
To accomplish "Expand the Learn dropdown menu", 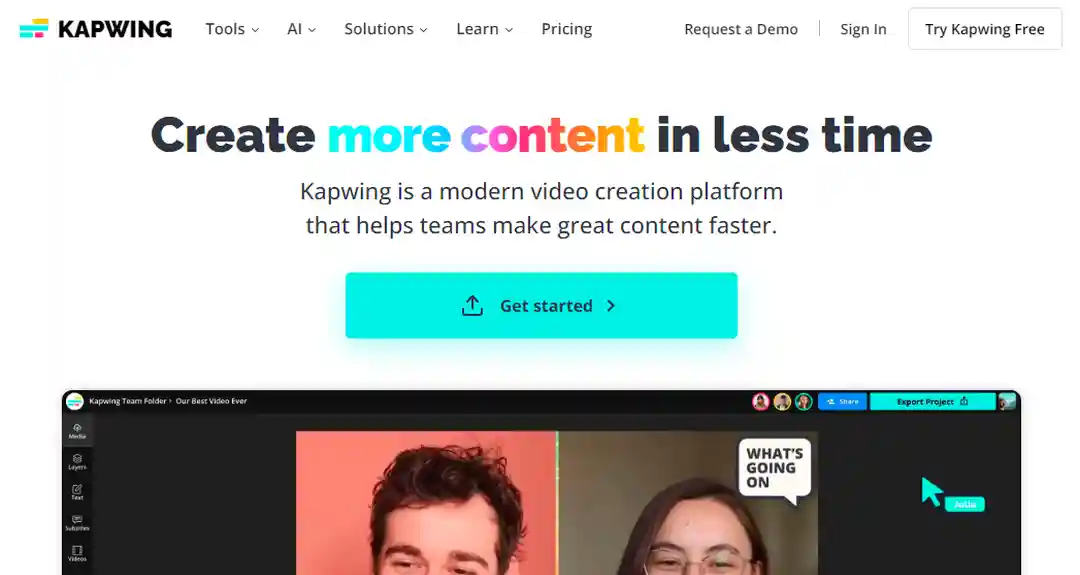I will (x=484, y=29).
